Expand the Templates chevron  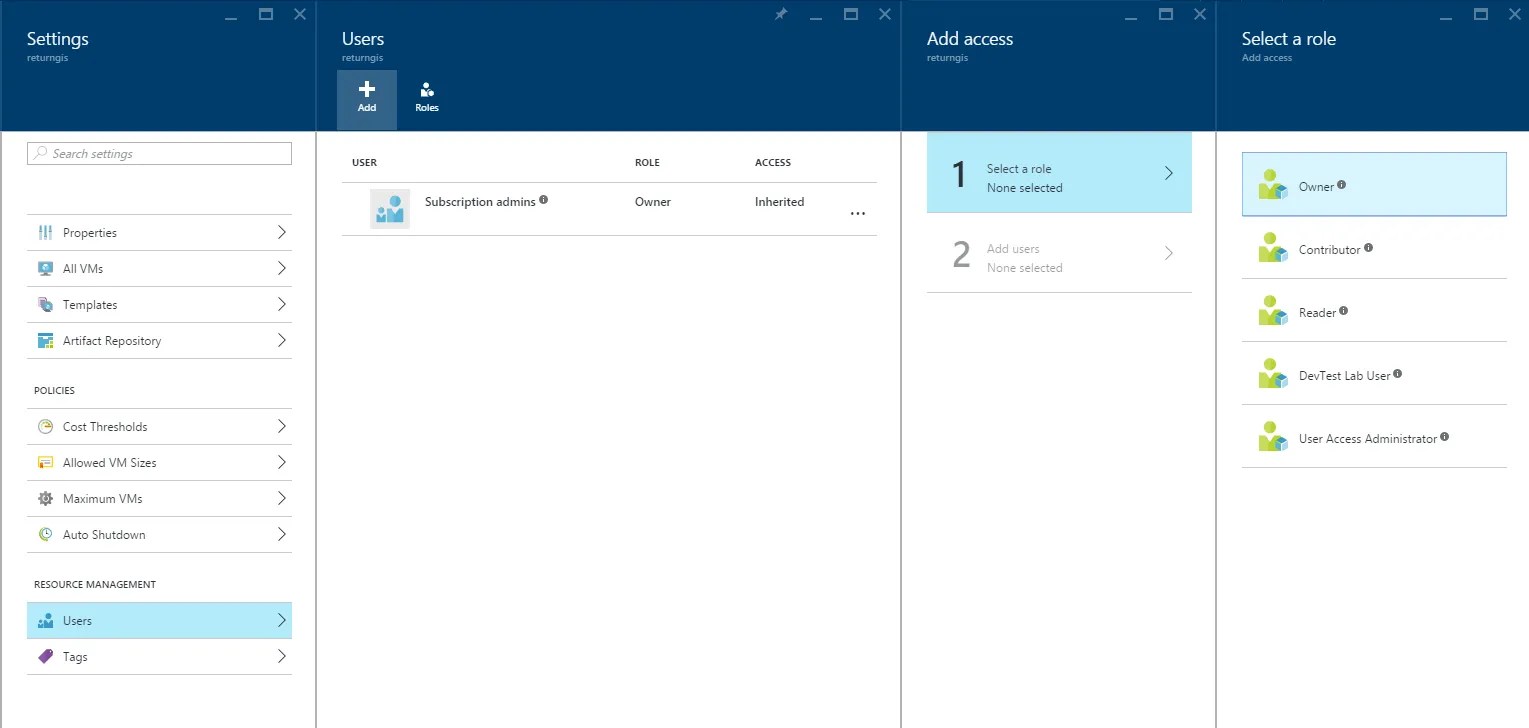pyautogui.click(x=282, y=305)
